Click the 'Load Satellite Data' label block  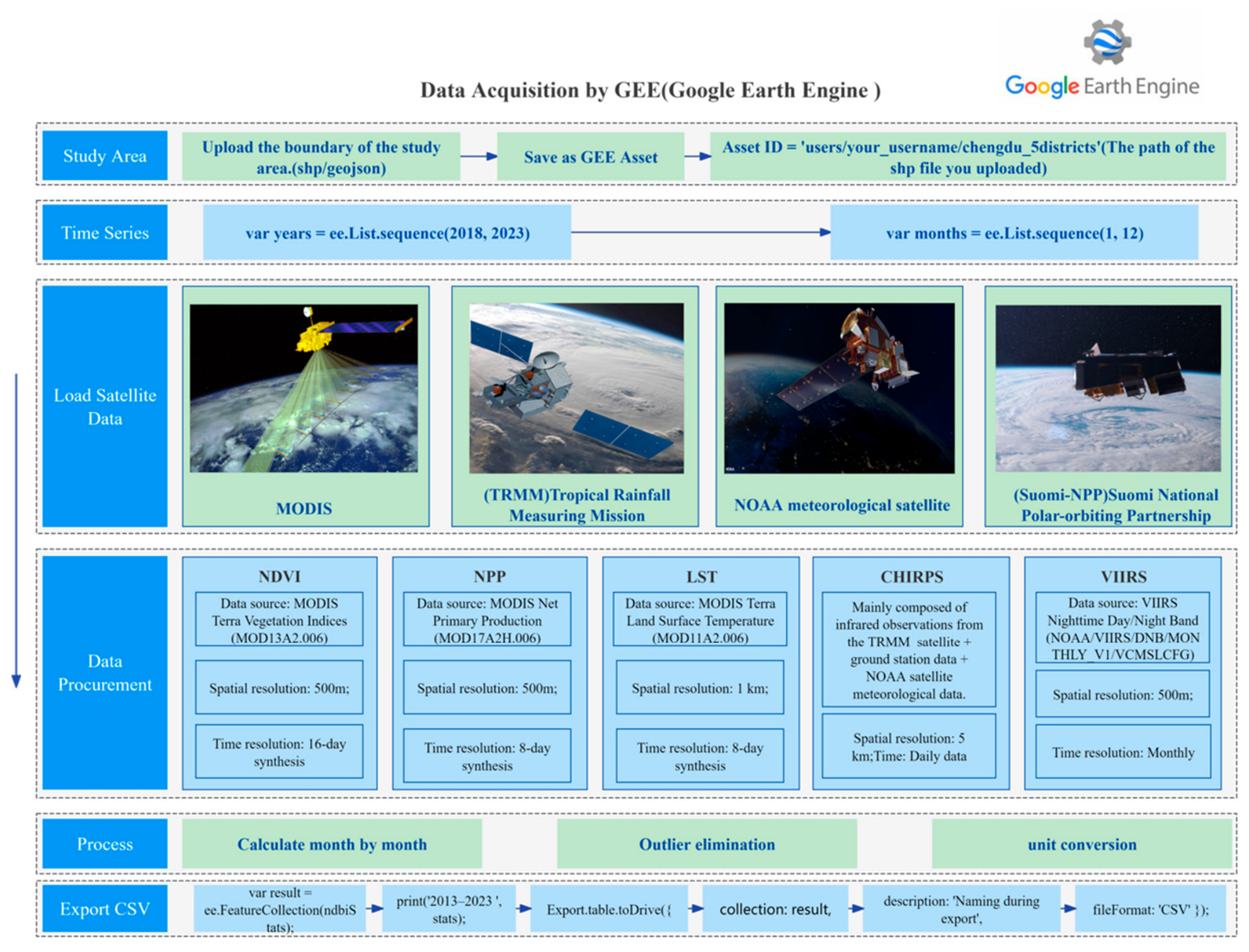click(x=105, y=406)
